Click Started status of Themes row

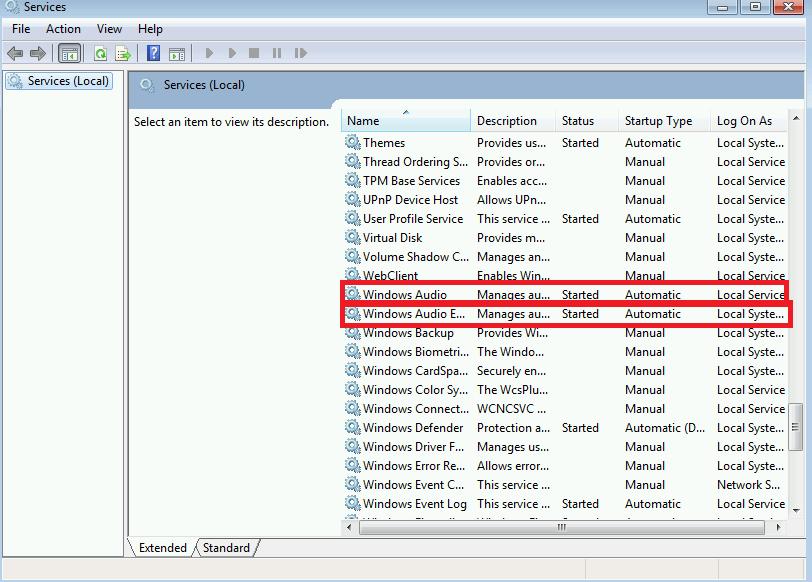tap(580, 142)
